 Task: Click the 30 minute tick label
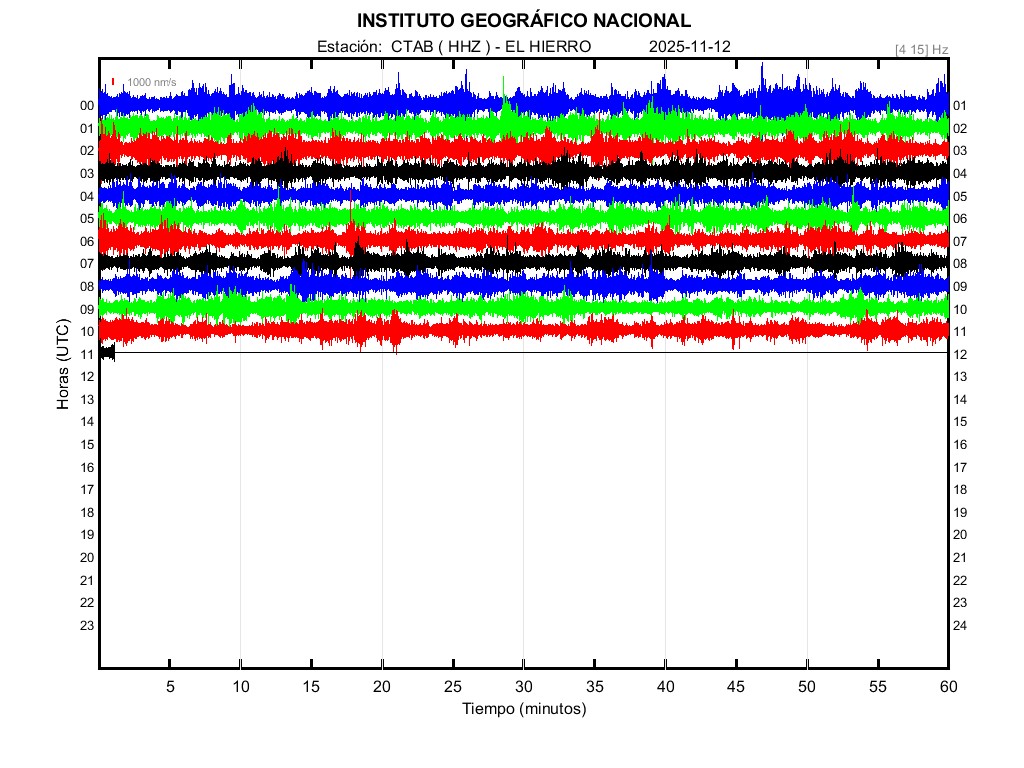(x=523, y=687)
